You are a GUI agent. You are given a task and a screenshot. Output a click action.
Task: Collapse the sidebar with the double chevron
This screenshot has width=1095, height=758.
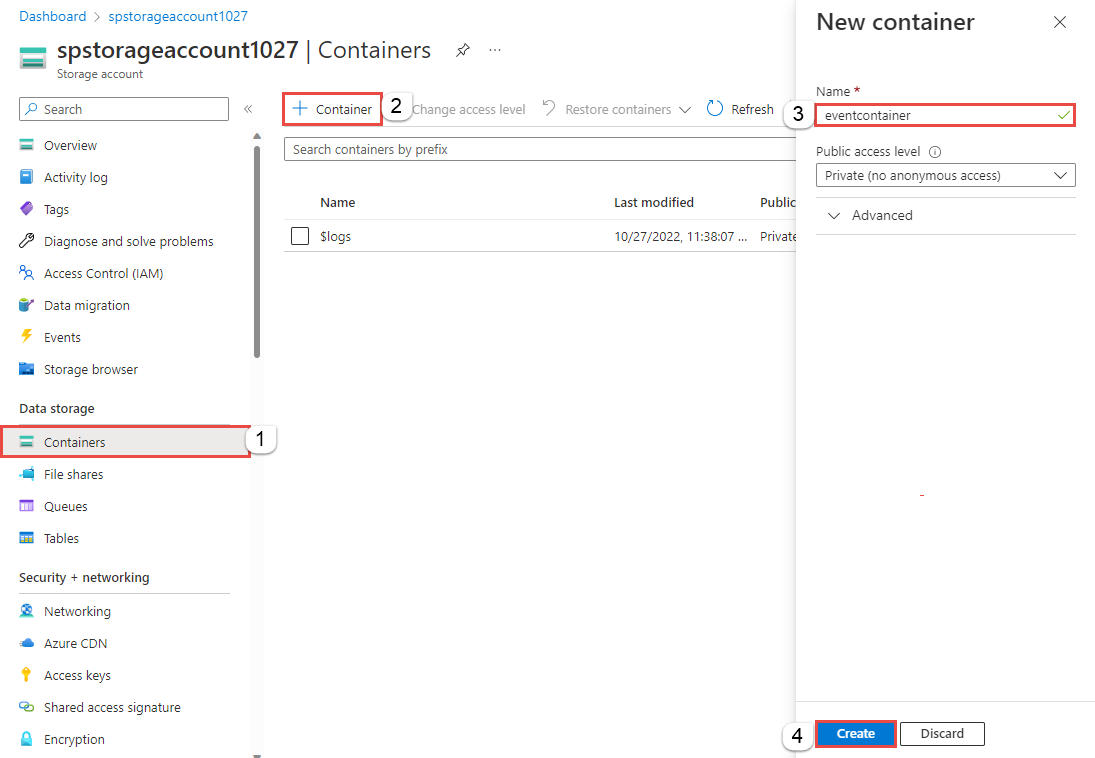click(248, 109)
